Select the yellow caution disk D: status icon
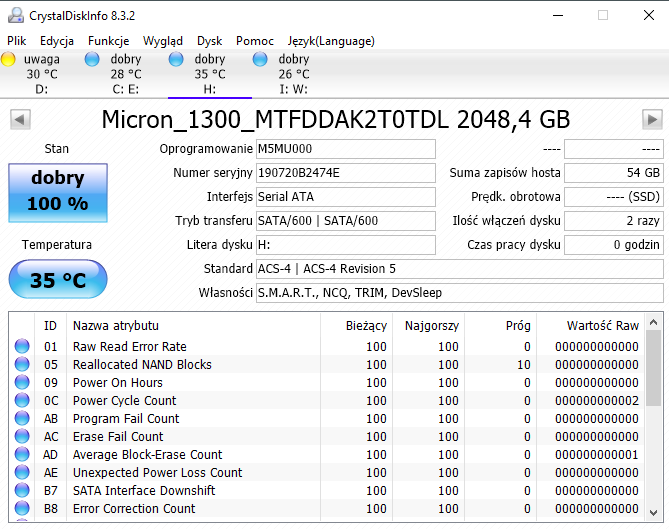The image size is (669, 529). pyautogui.click(x=9, y=60)
